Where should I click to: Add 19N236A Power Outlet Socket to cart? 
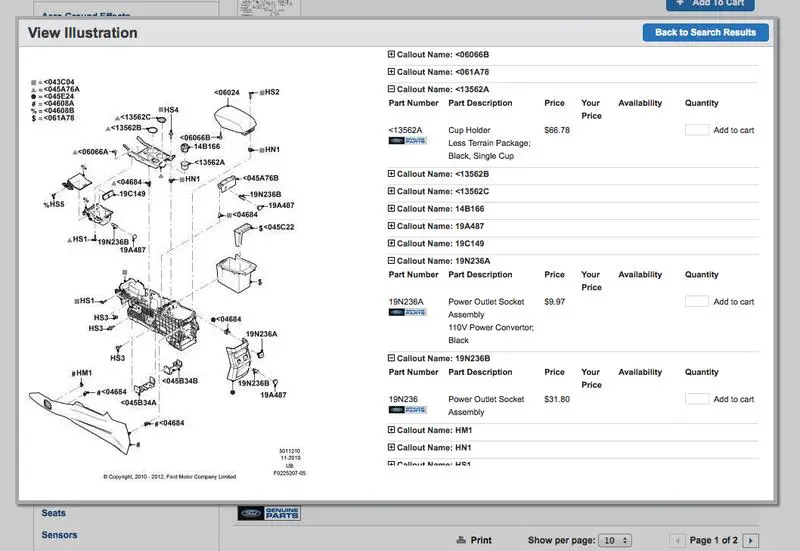coord(733,302)
